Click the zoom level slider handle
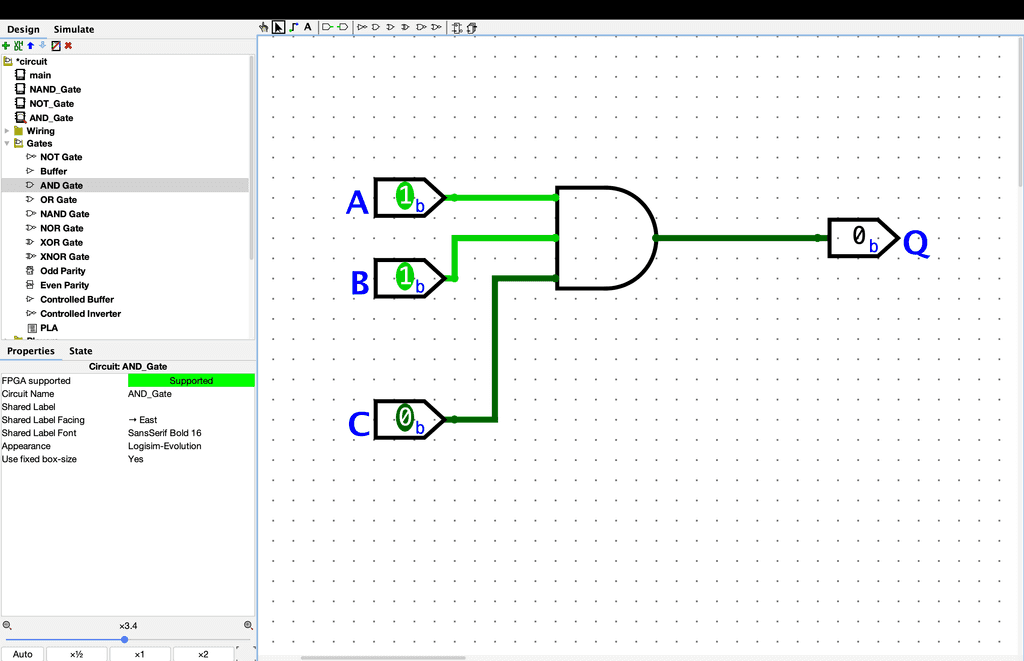The width and height of the screenshot is (1024, 661). click(x=124, y=639)
